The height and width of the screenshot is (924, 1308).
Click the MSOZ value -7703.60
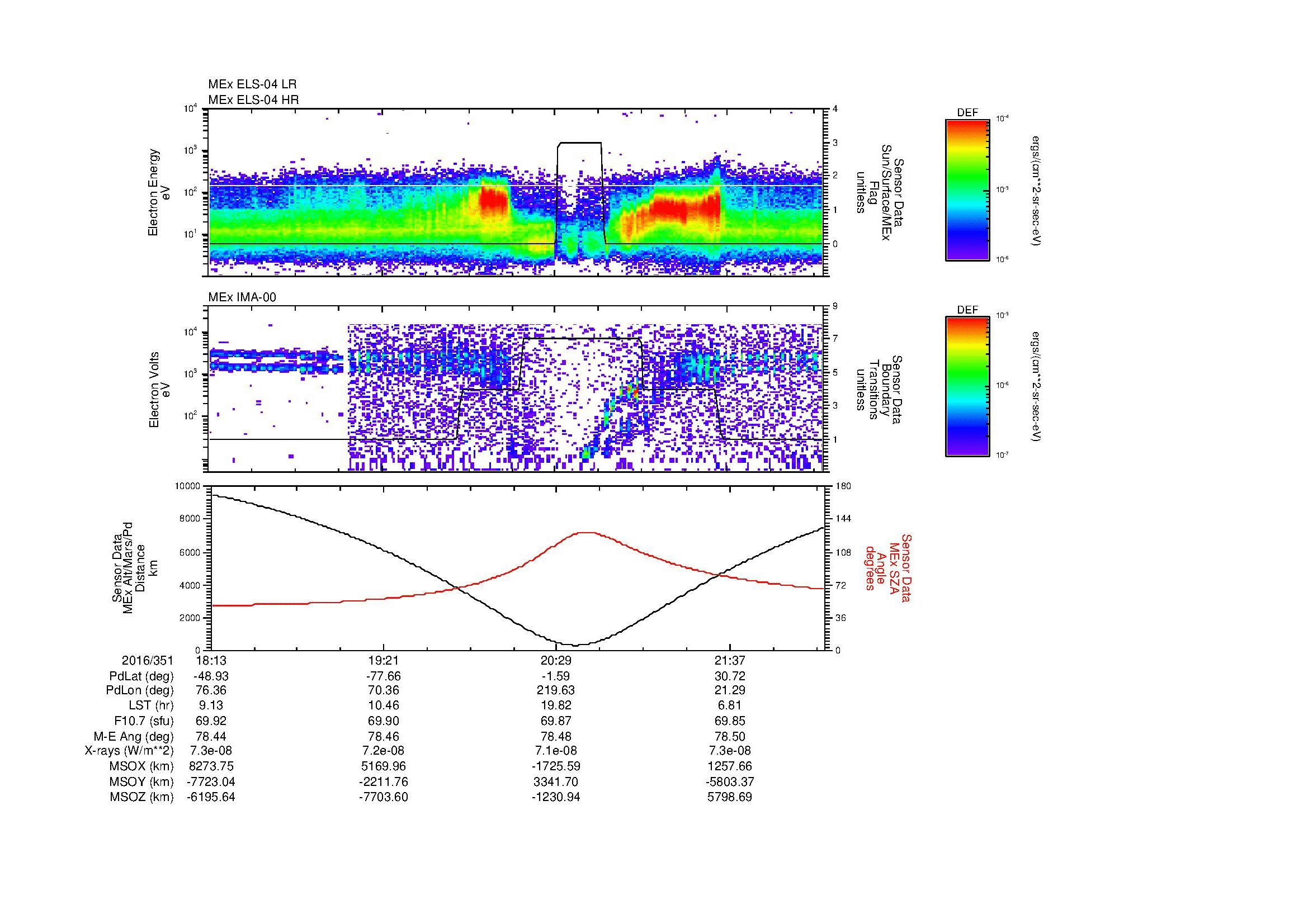pos(384,797)
